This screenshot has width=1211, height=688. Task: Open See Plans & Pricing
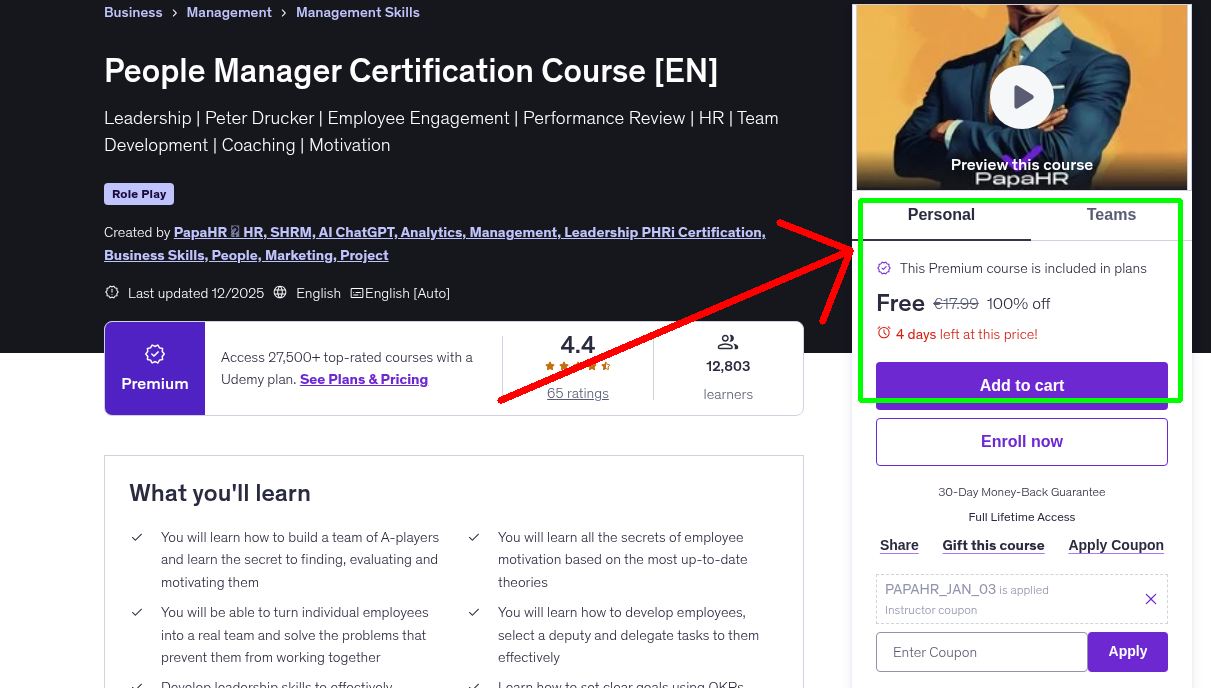click(364, 379)
